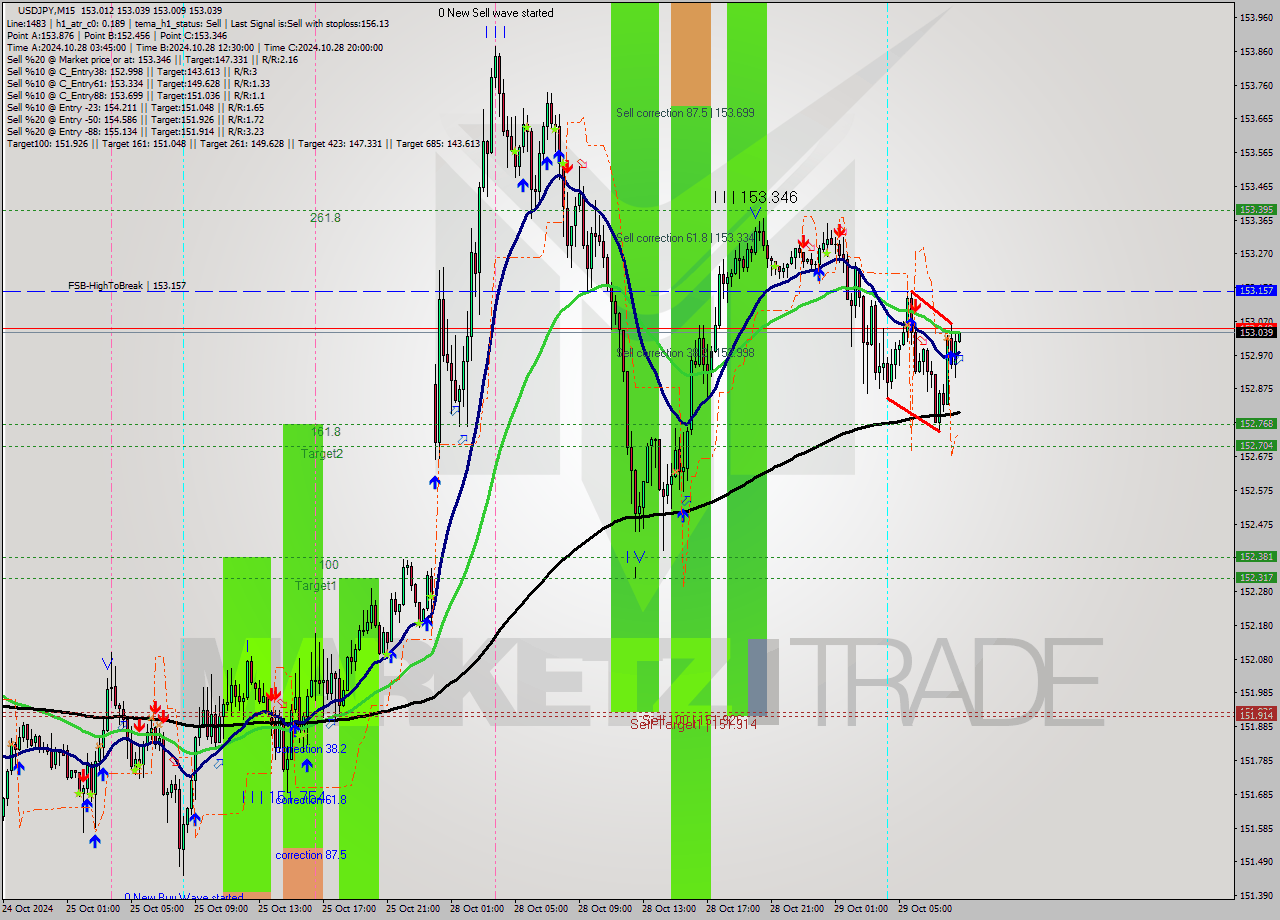Click the '161.8' Fibonacci level label
Image resolution: width=1280 pixels, height=920 pixels.
tap(325, 432)
